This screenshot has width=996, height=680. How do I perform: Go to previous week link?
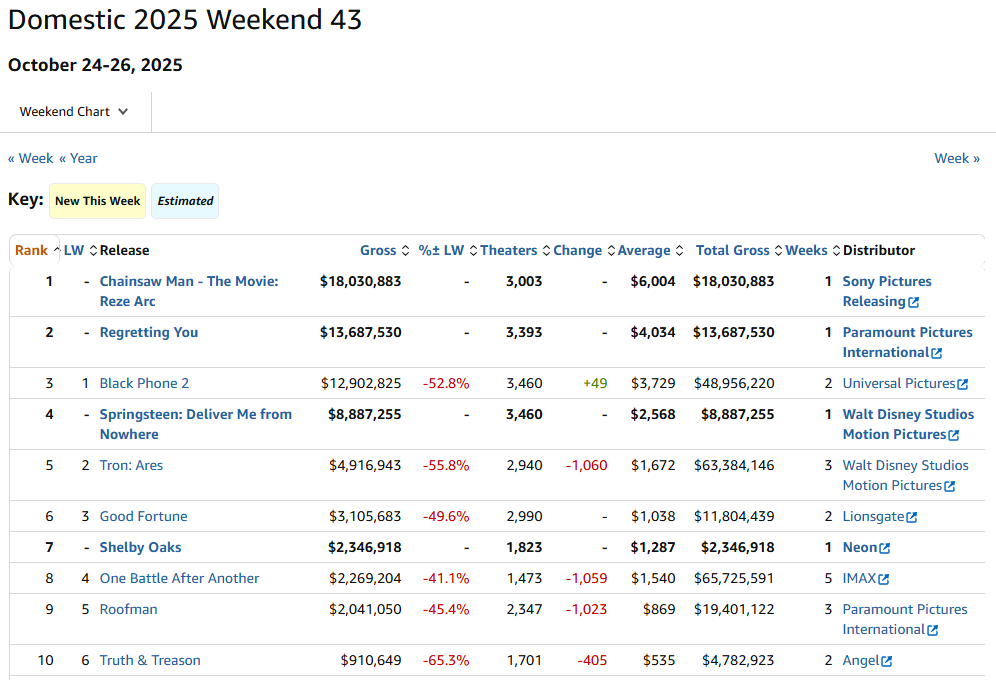(31, 158)
